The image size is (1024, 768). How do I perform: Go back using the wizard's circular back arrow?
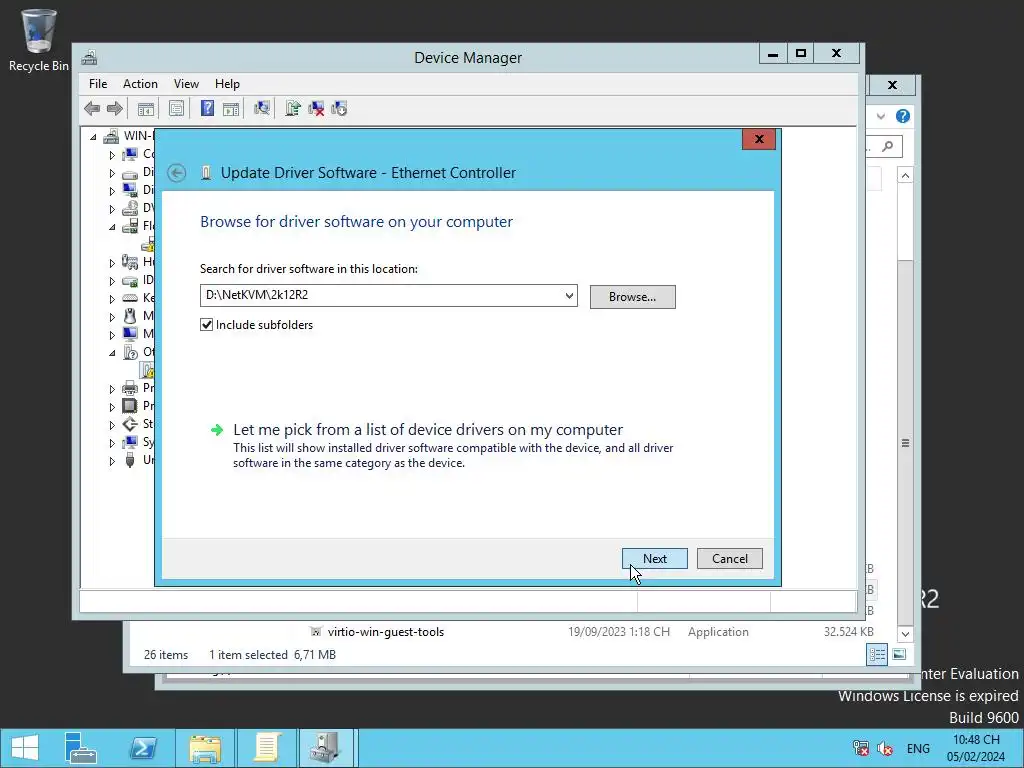click(176, 173)
